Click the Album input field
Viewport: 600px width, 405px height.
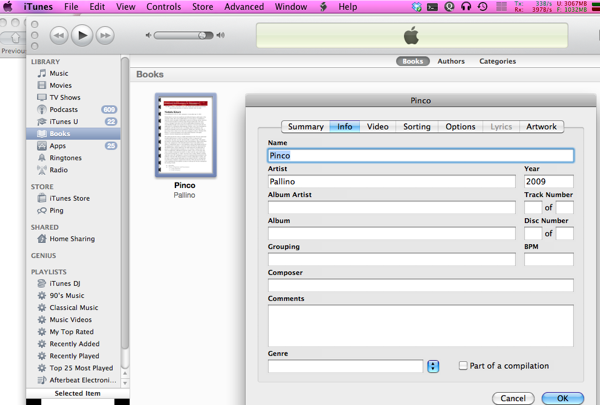point(391,233)
